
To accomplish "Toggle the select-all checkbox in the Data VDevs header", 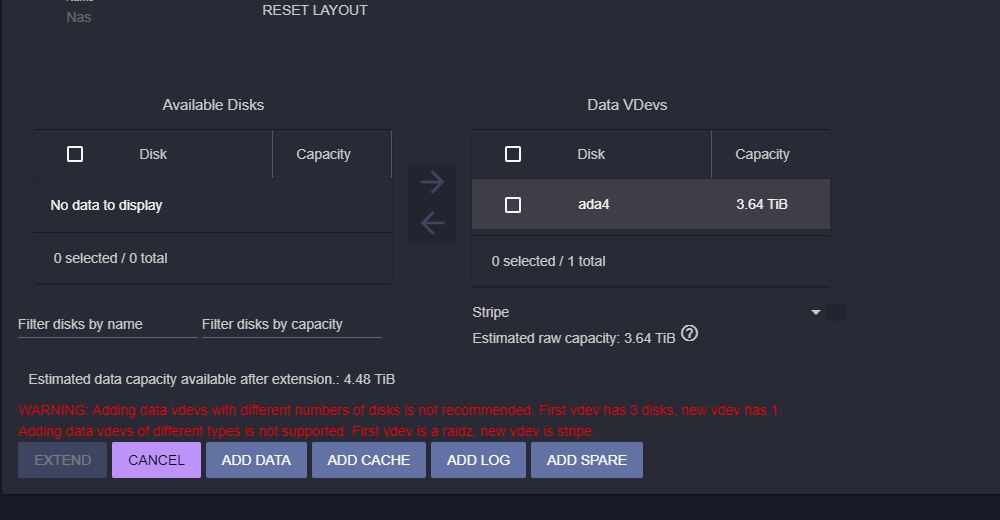I will click(x=513, y=154).
